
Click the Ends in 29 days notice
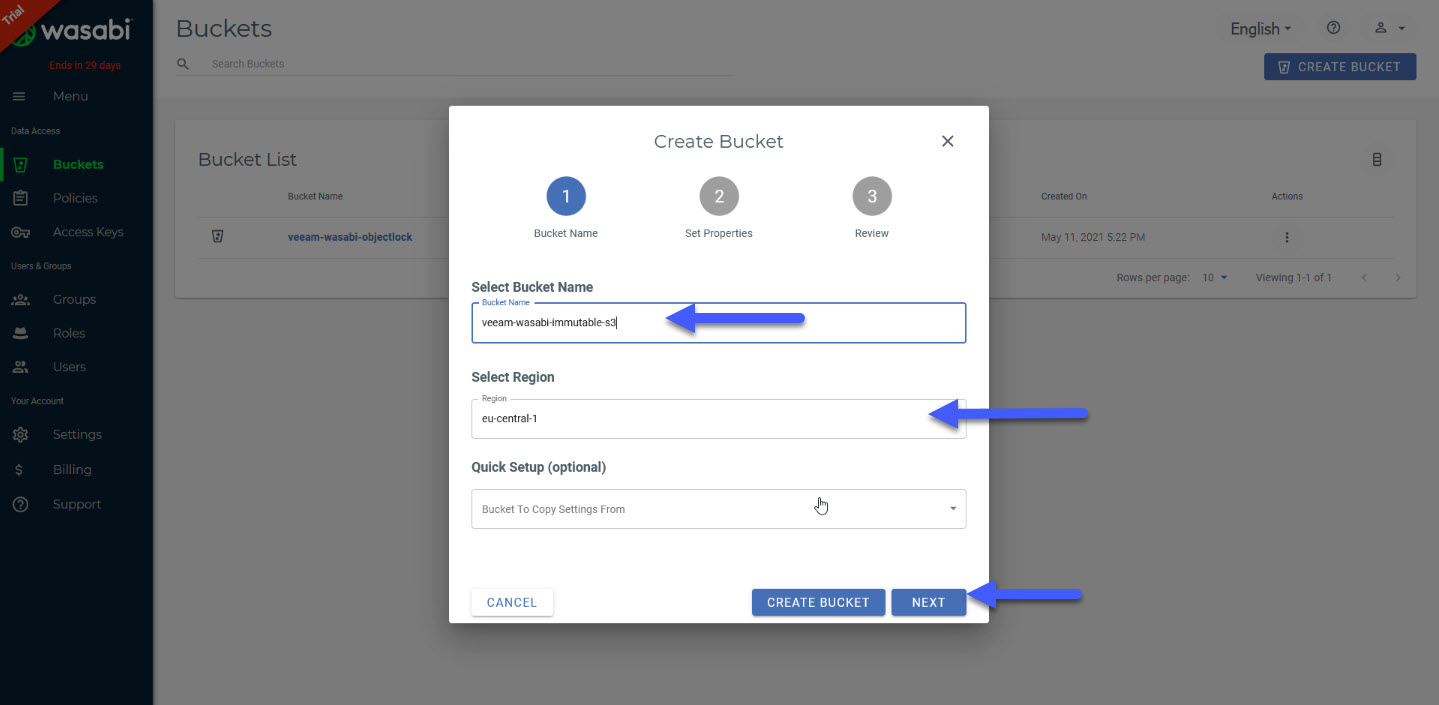coord(85,66)
